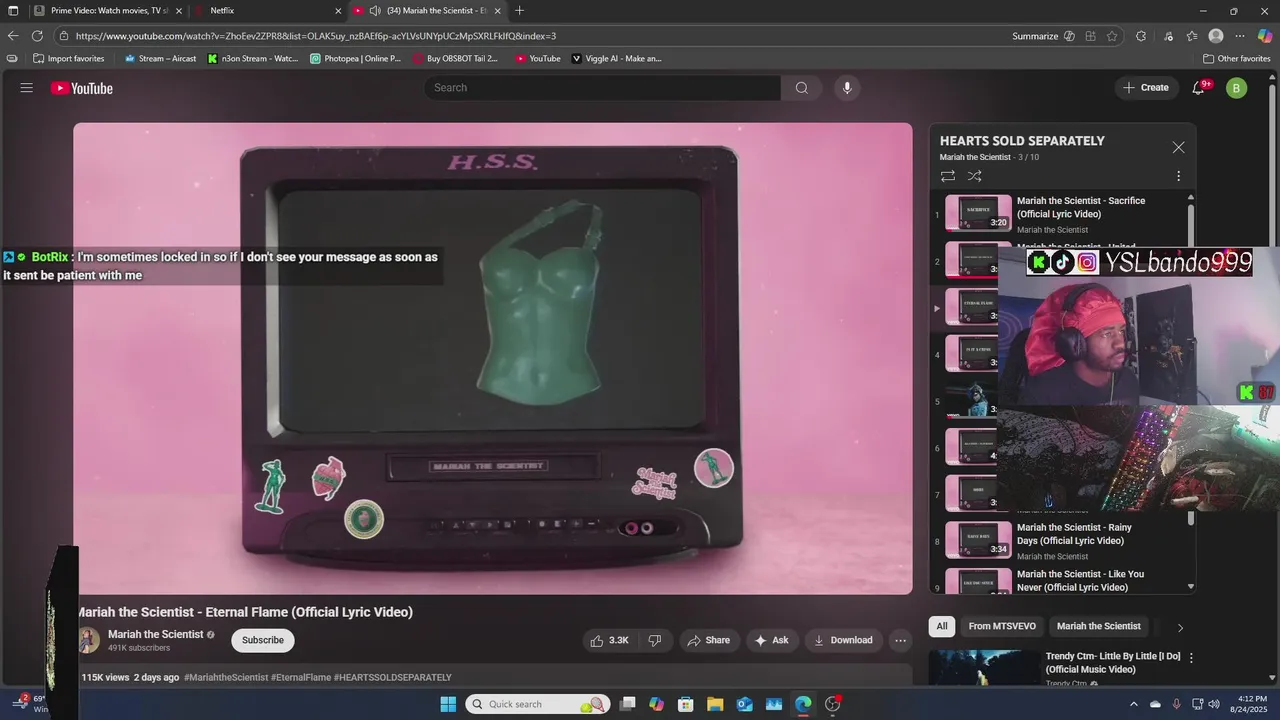Like the Eternal Flame video
The image size is (1280, 720).
point(609,640)
